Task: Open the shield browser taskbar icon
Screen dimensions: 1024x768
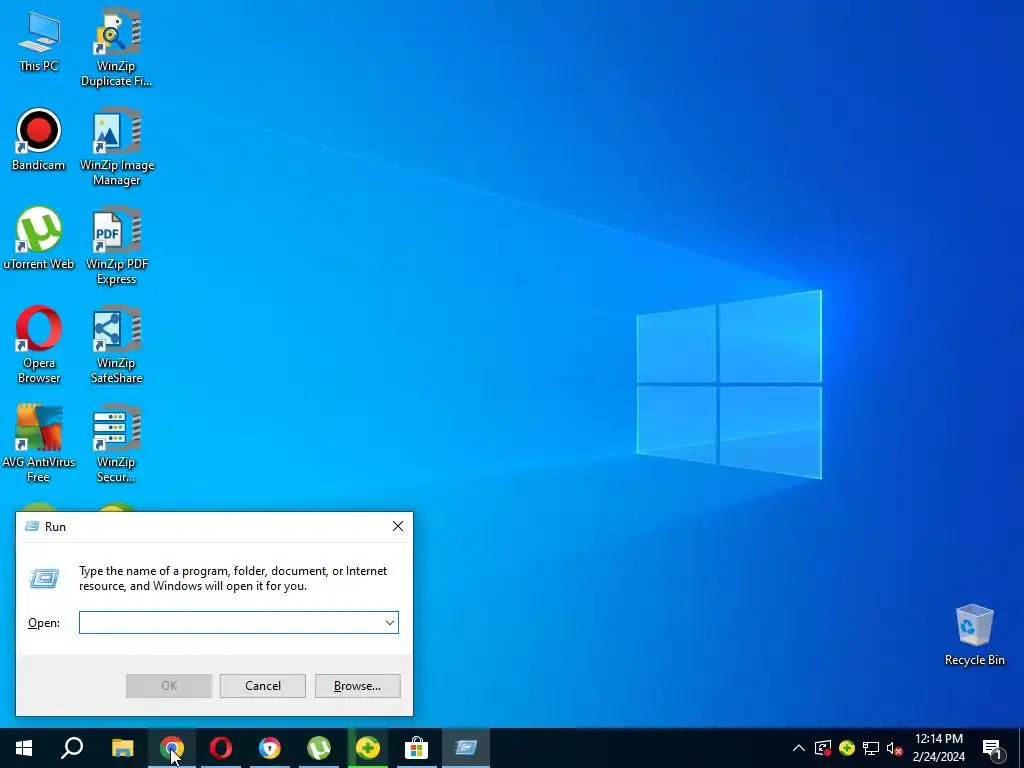Action: coord(270,748)
